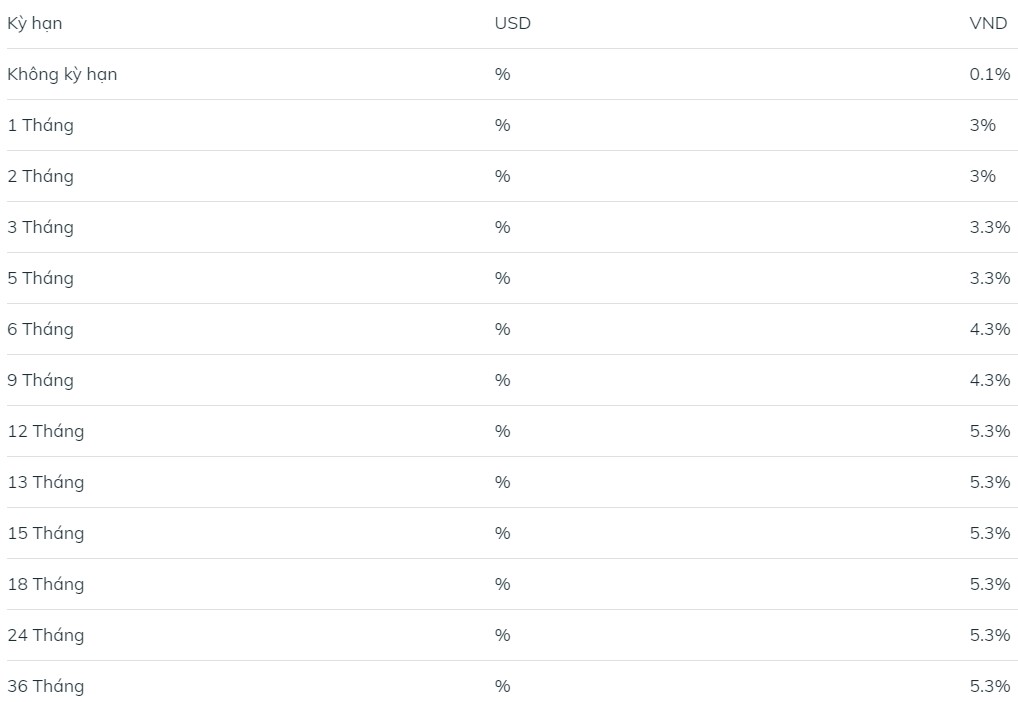
Task: Click VND rate for 36 Tháng
Action: coord(989,686)
